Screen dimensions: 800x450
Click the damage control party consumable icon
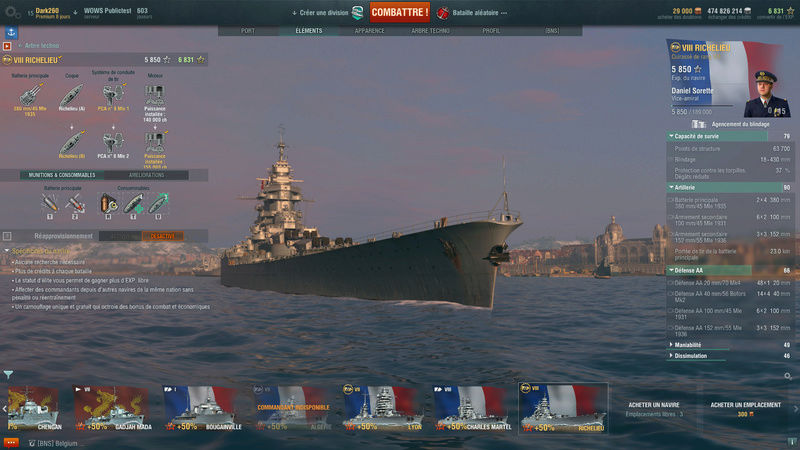(108, 203)
